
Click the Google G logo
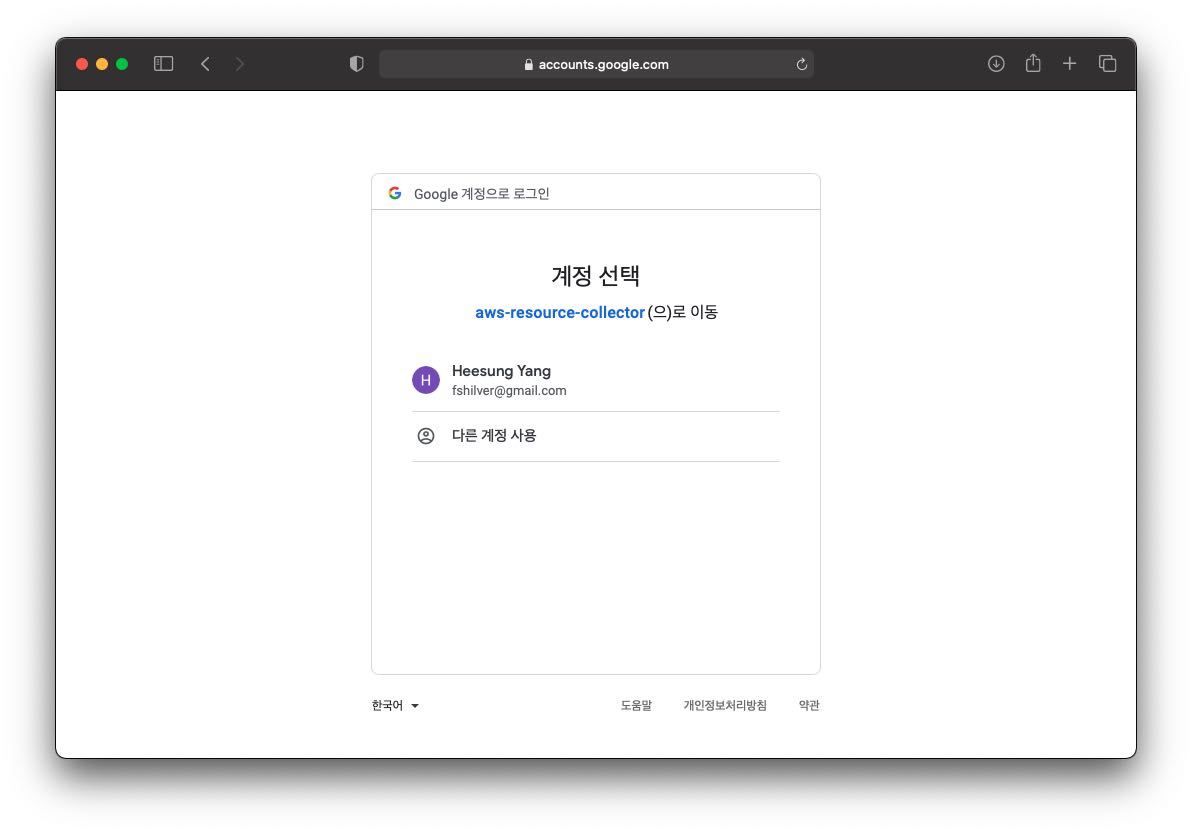point(395,193)
